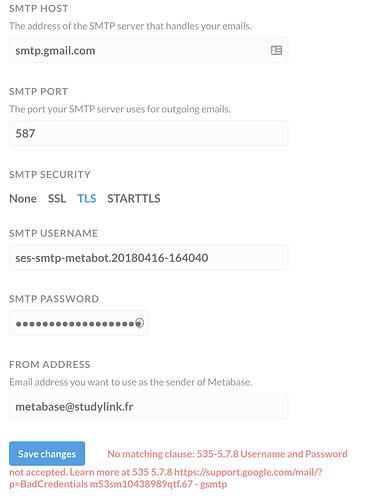
Task: Click the Save changes button
Action: point(47,454)
